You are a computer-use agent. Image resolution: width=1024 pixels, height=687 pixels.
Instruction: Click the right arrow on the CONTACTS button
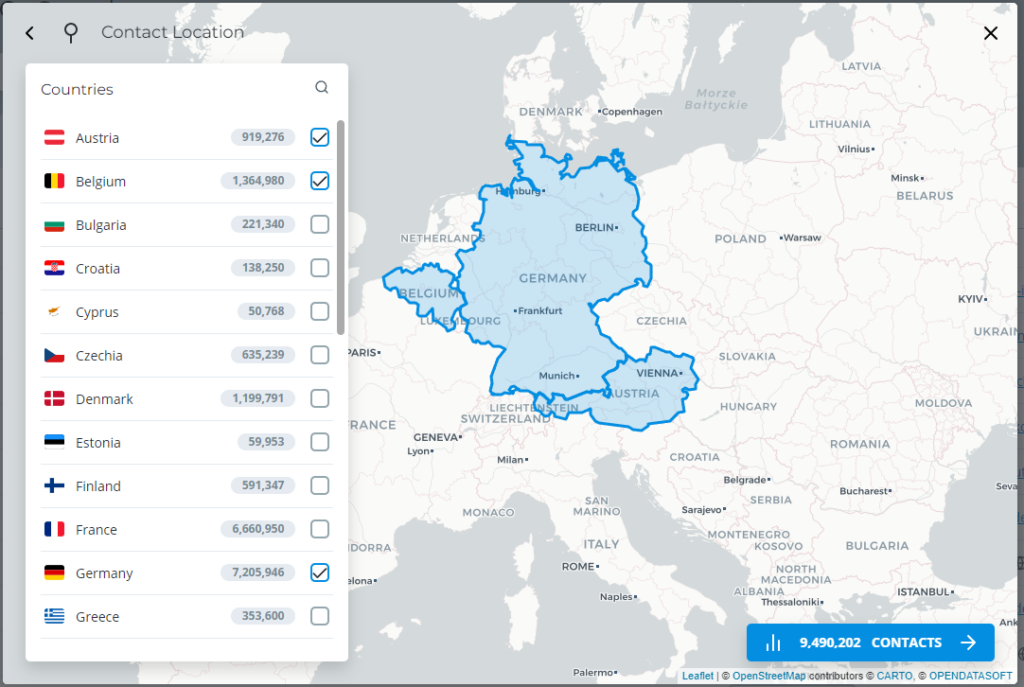[x=968, y=643]
